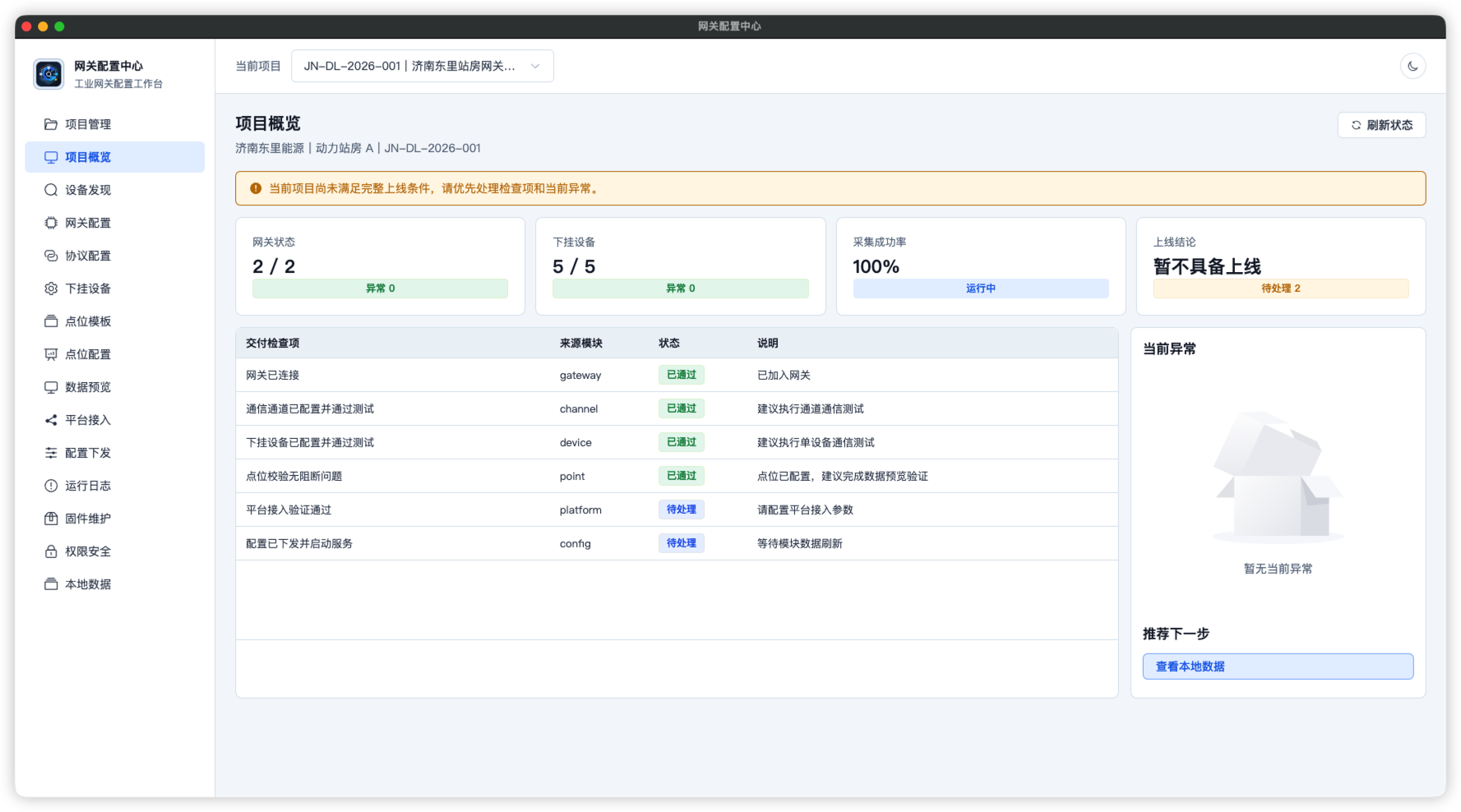
Task: Navigate to 协议配置
Action: point(115,256)
